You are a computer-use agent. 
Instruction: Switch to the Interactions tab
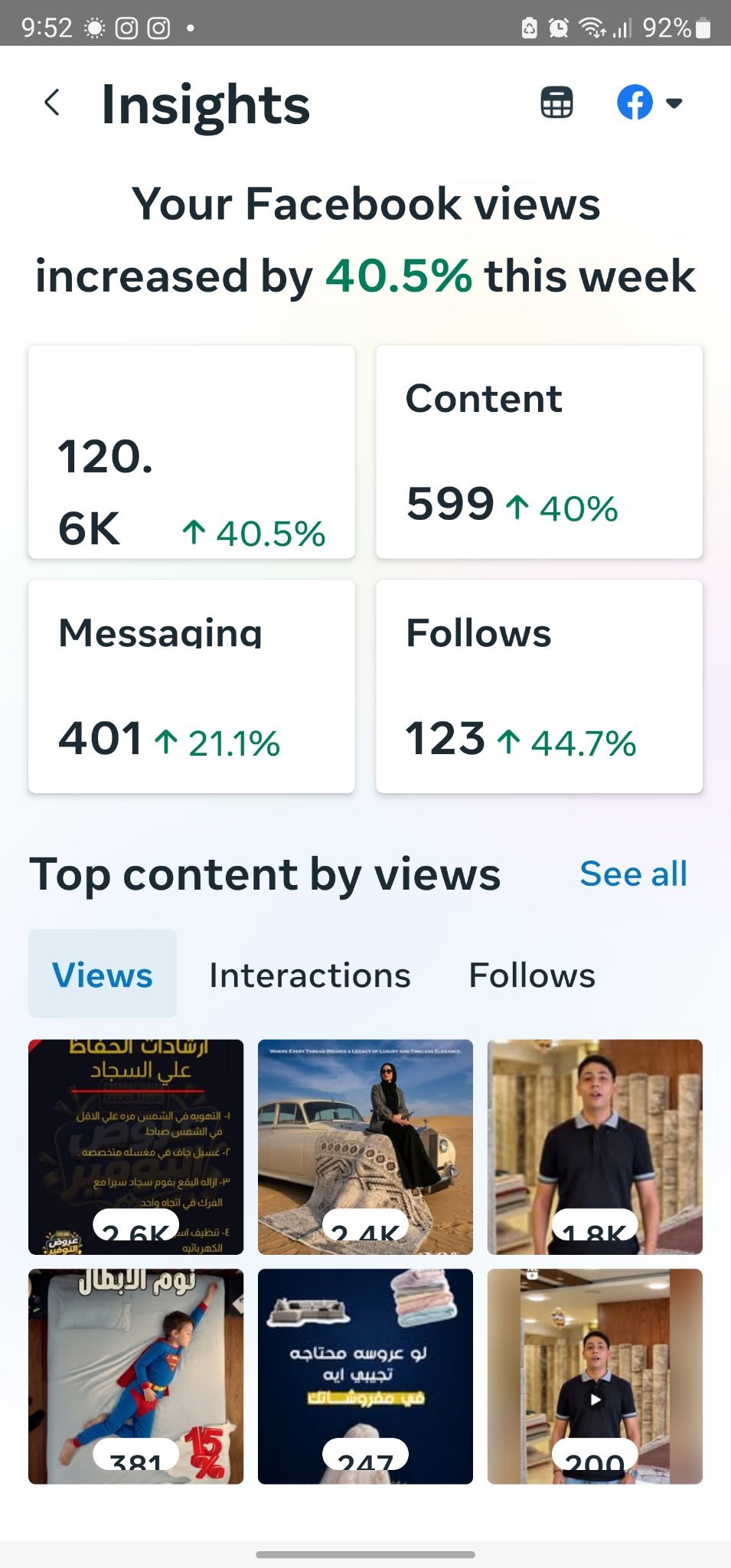tap(310, 975)
